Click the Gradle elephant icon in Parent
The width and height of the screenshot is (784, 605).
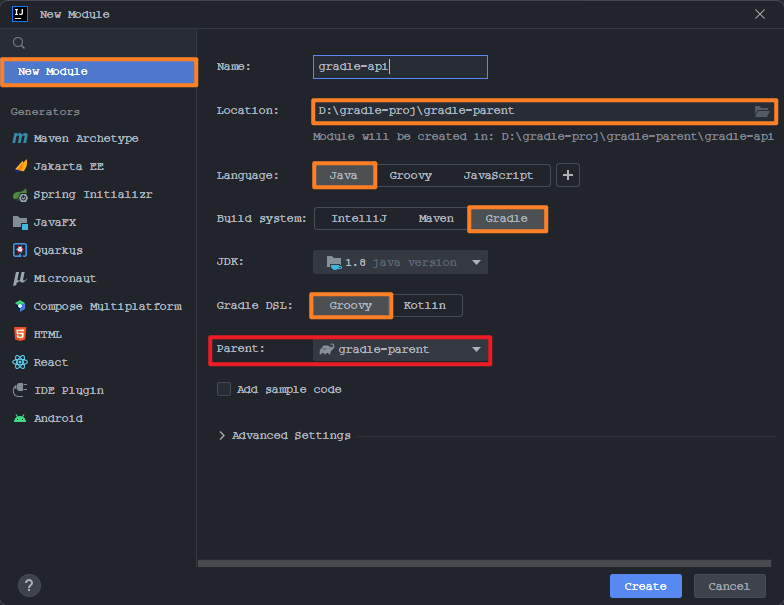click(326, 349)
